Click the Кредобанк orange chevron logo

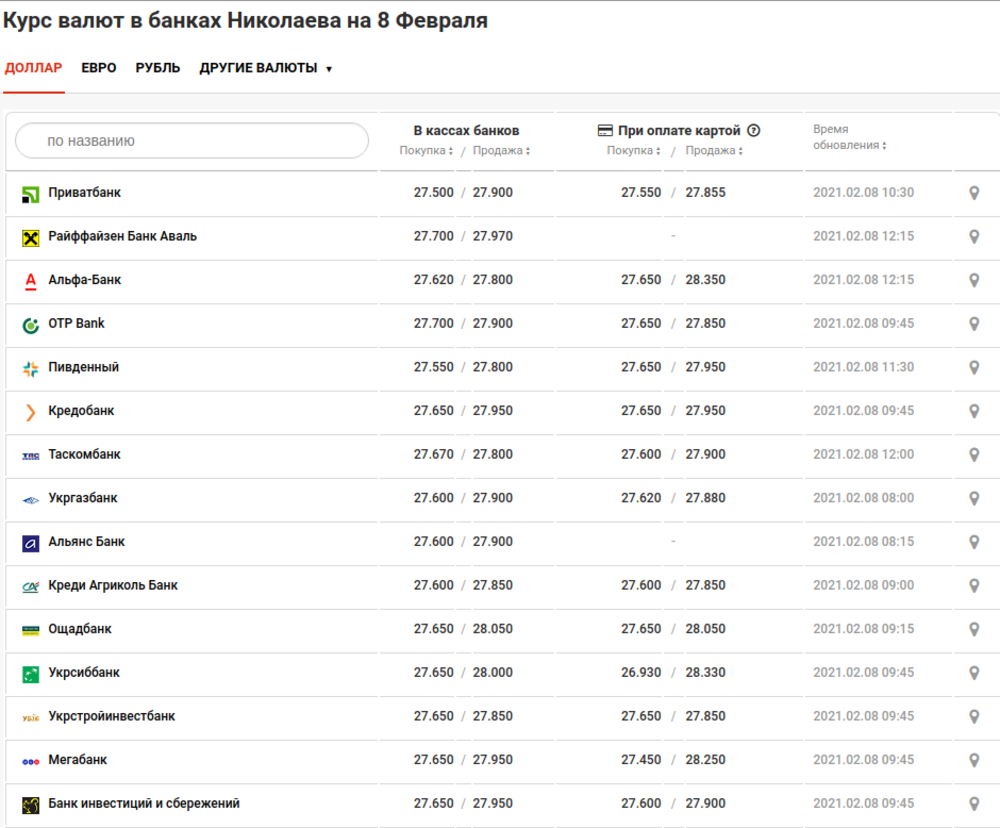[x=31, y=413]
